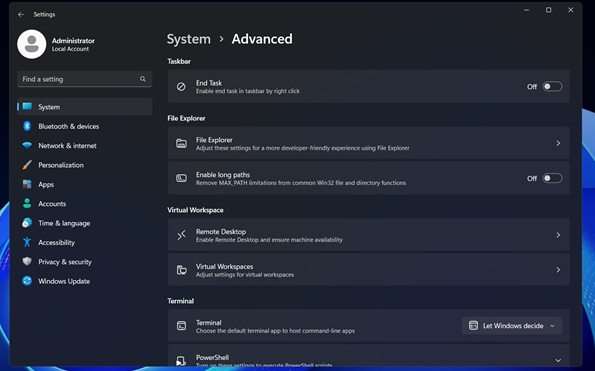Image resolution: width=595 pixels, height=371 pixels.
Task: Click the Terminal section heading
Action: 181,301
